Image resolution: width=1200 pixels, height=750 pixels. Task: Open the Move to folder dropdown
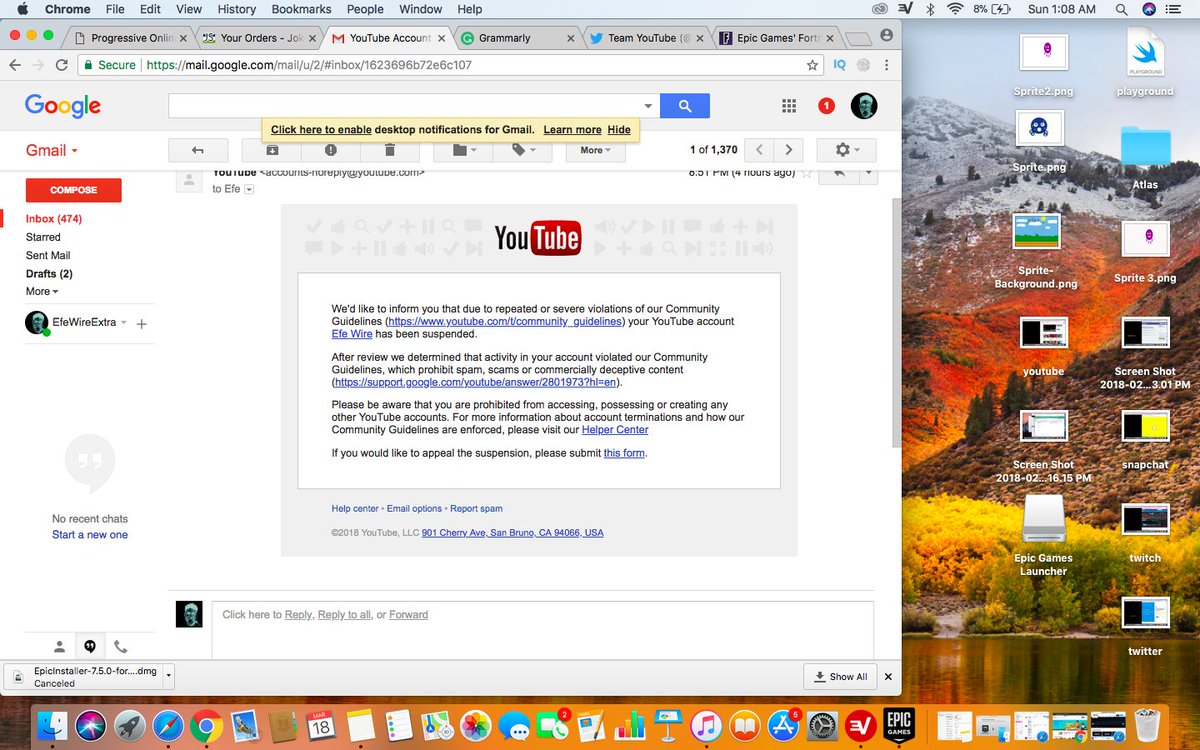click(x=463, y=150)
